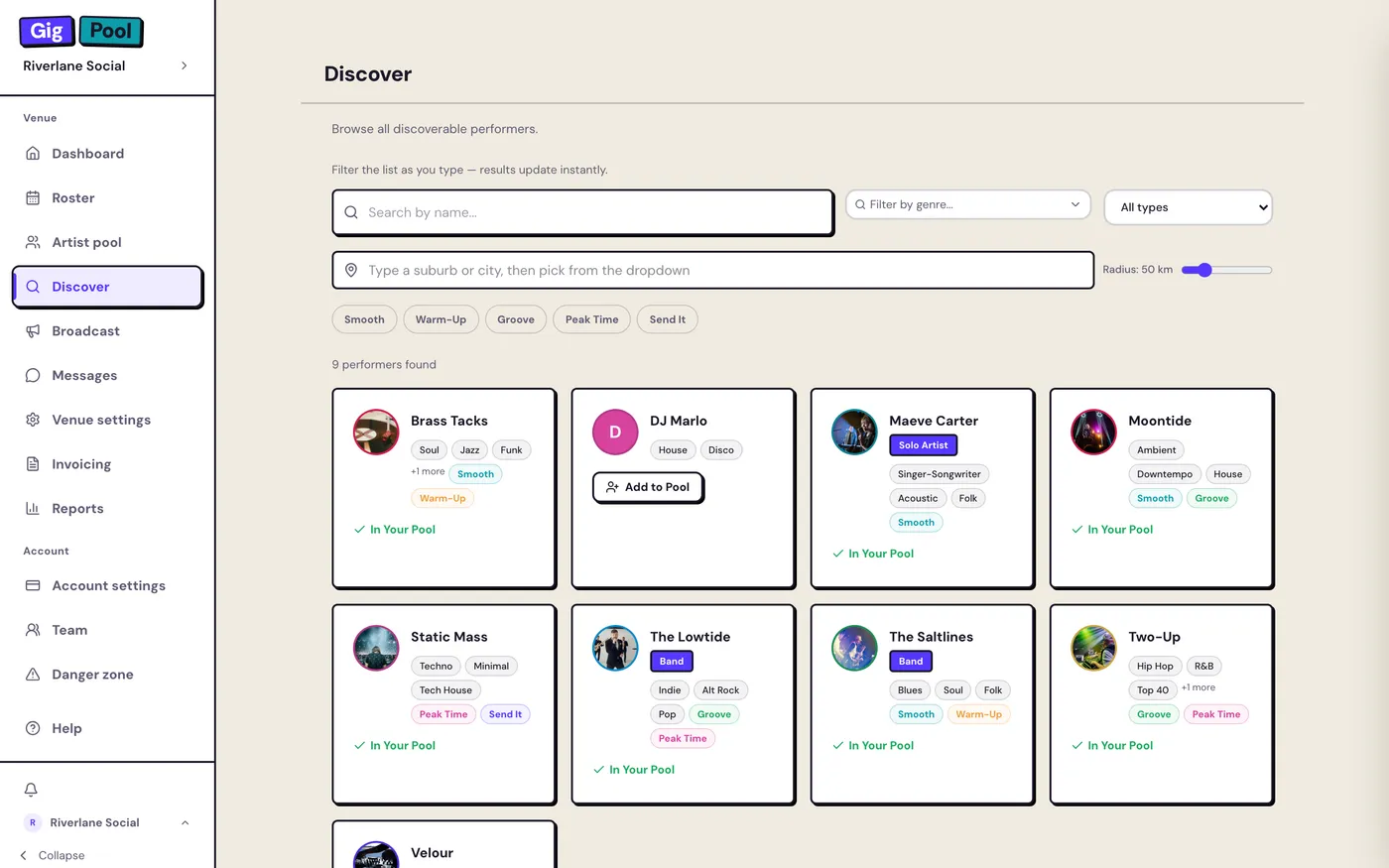Click the Account settings card icon

pos(33,585)
